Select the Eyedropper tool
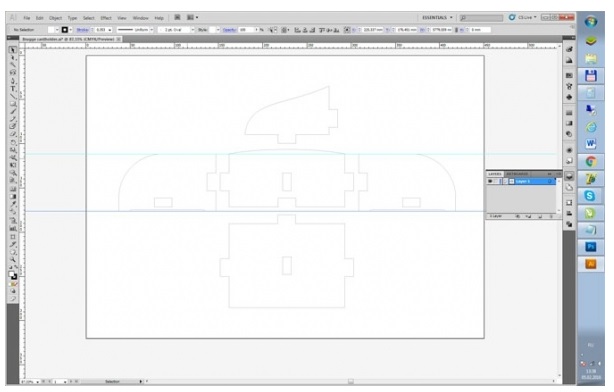The image size is (614, 392). pos(13,204)
